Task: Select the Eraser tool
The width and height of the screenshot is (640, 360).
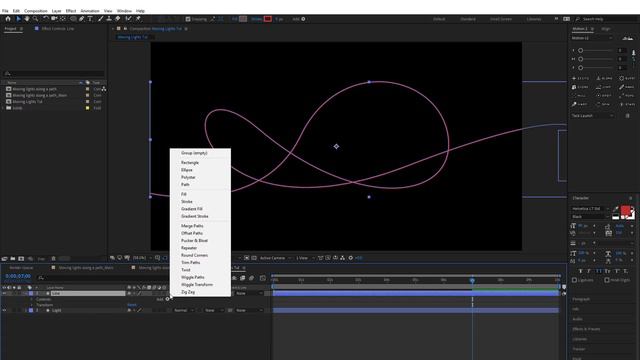Action: [x=118, y=19]
